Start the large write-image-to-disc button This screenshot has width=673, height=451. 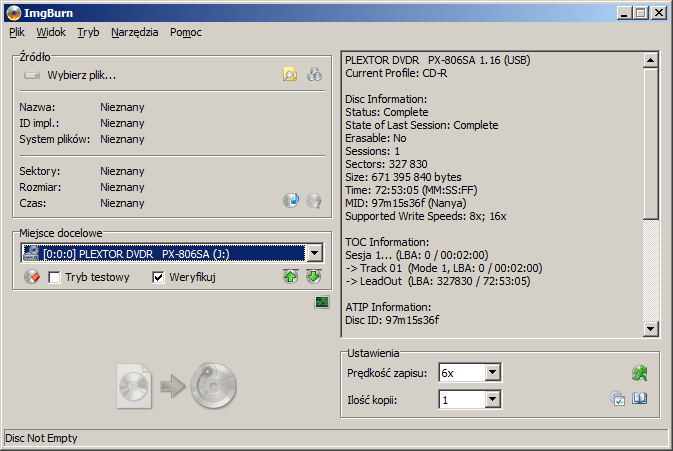point(176,386)
